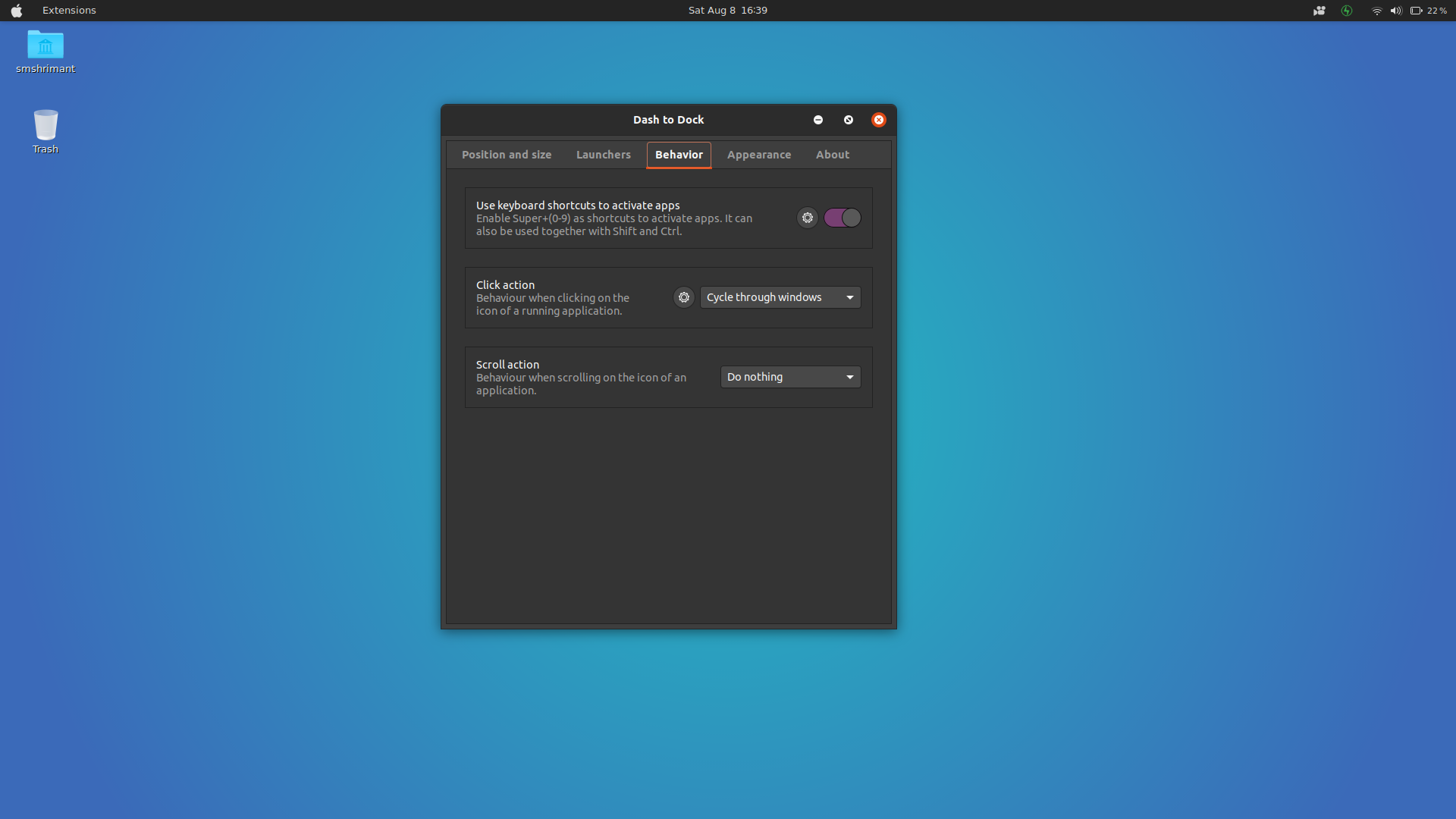Image resolution: width=1456 pixels, height=819 pixels.
Task: Go to the Appearance tab
Action: 759,155
